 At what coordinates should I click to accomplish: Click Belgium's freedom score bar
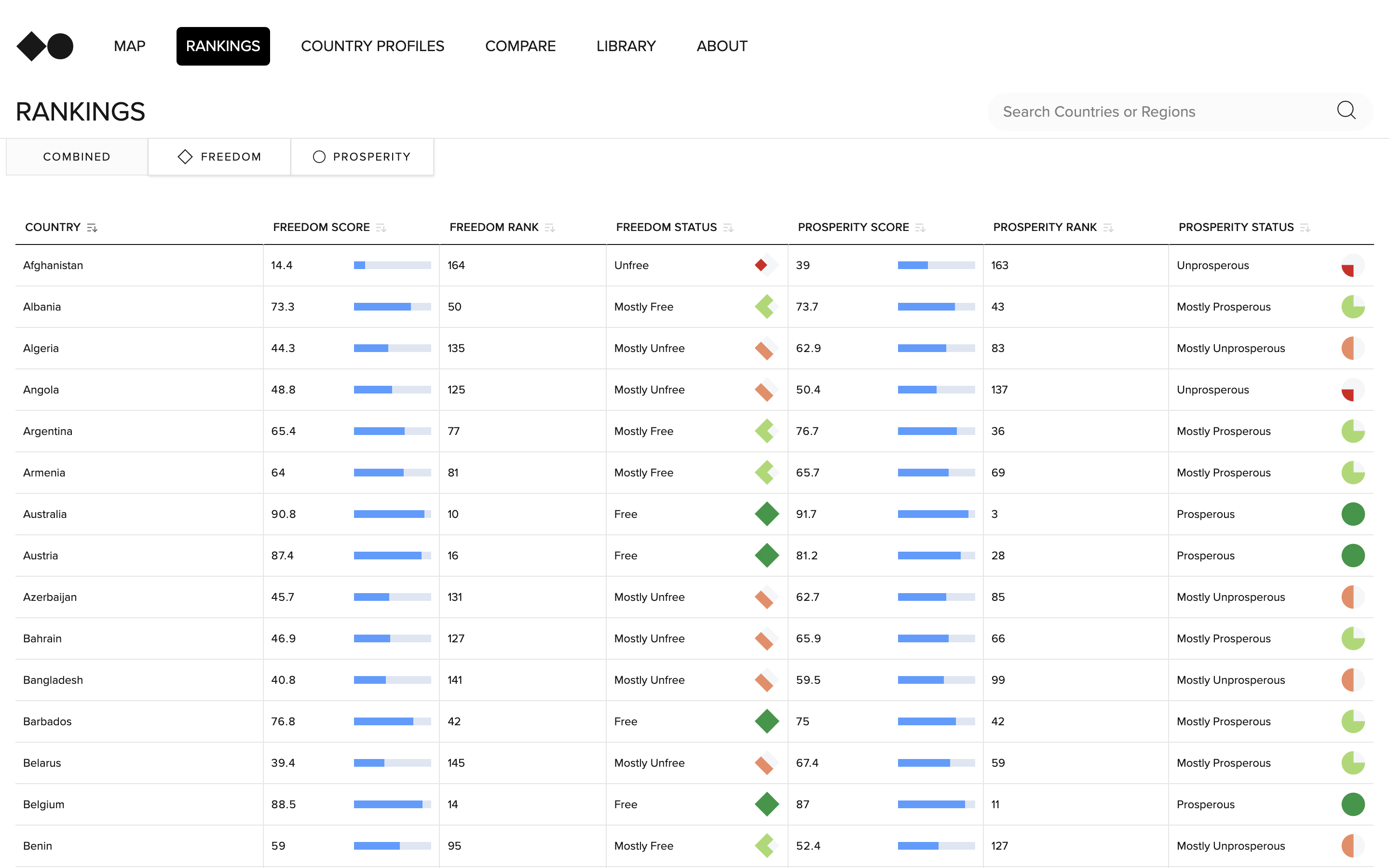point(392,804)
